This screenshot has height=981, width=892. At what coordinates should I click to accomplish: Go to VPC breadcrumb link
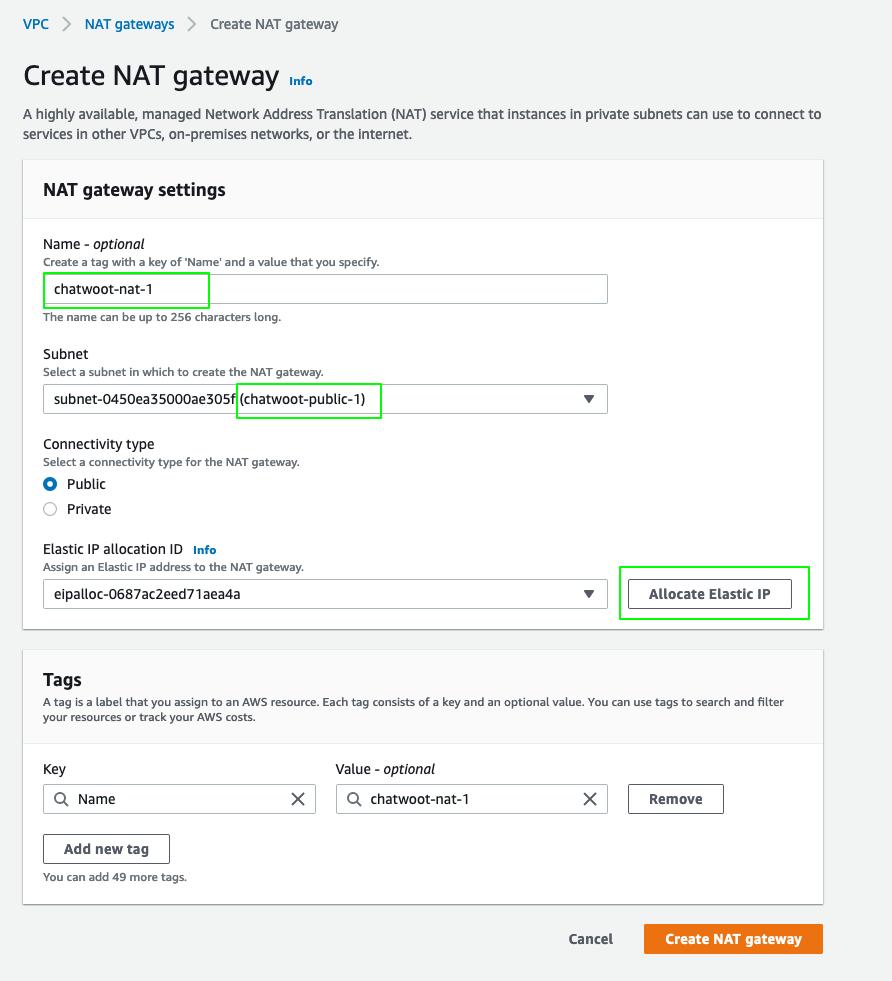(x=36, y=24)
